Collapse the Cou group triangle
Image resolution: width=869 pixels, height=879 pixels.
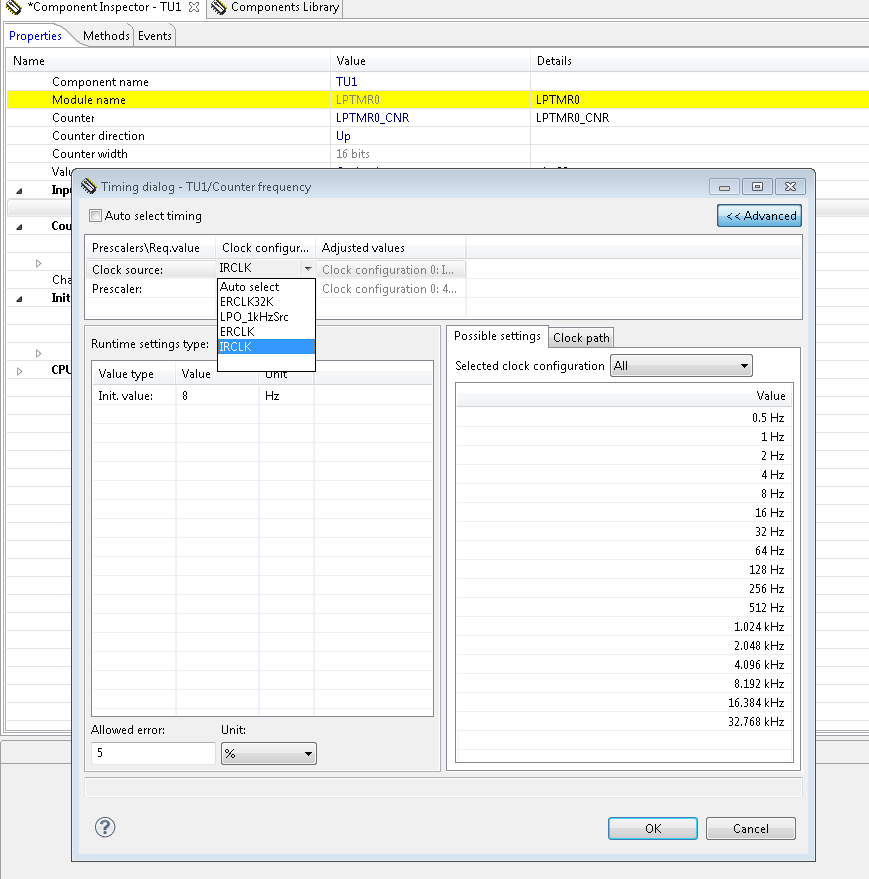pyautogui.click(x=20, y=227)
